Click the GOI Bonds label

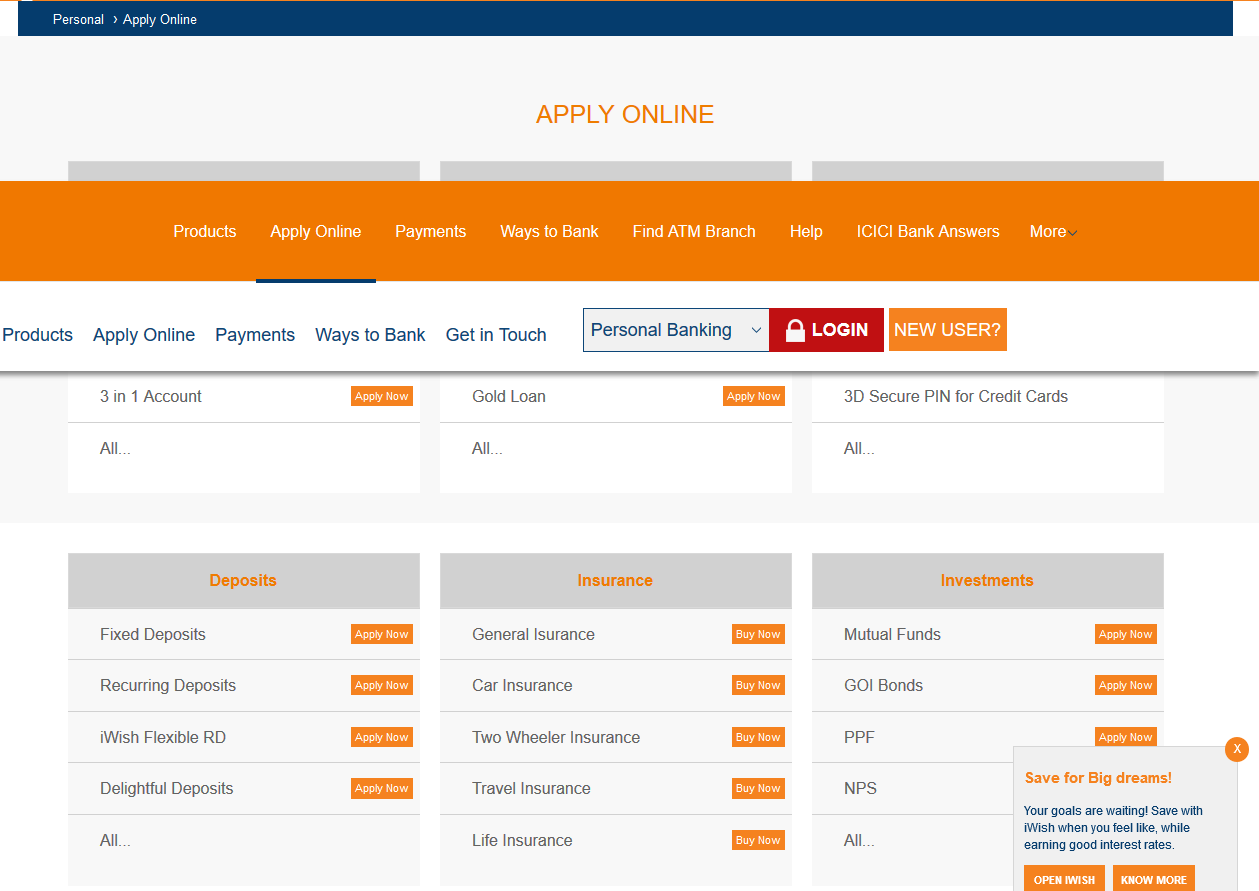pyautogui.click(x=883, y=685)
